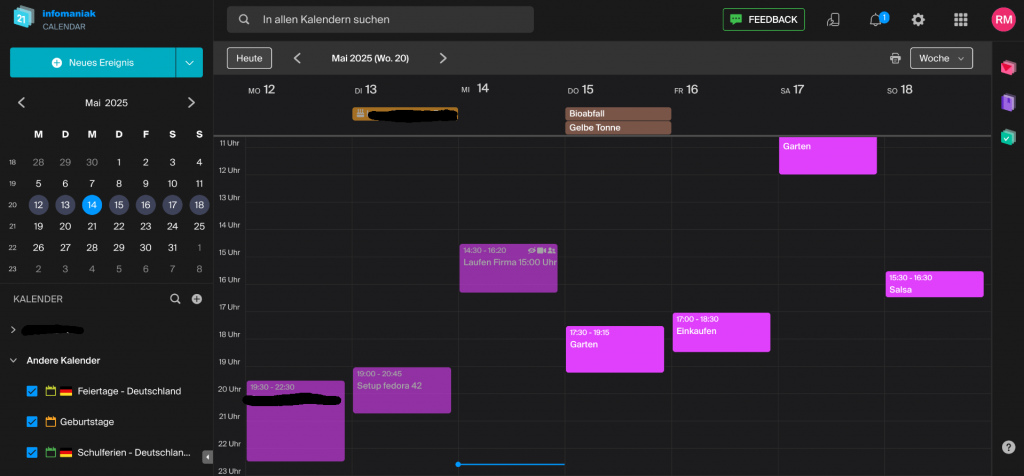Expand the Neues Ereignis dropdown arrow
This screenshot has height=476, width=1024.
pyautogui.click(x=189, y=63)
